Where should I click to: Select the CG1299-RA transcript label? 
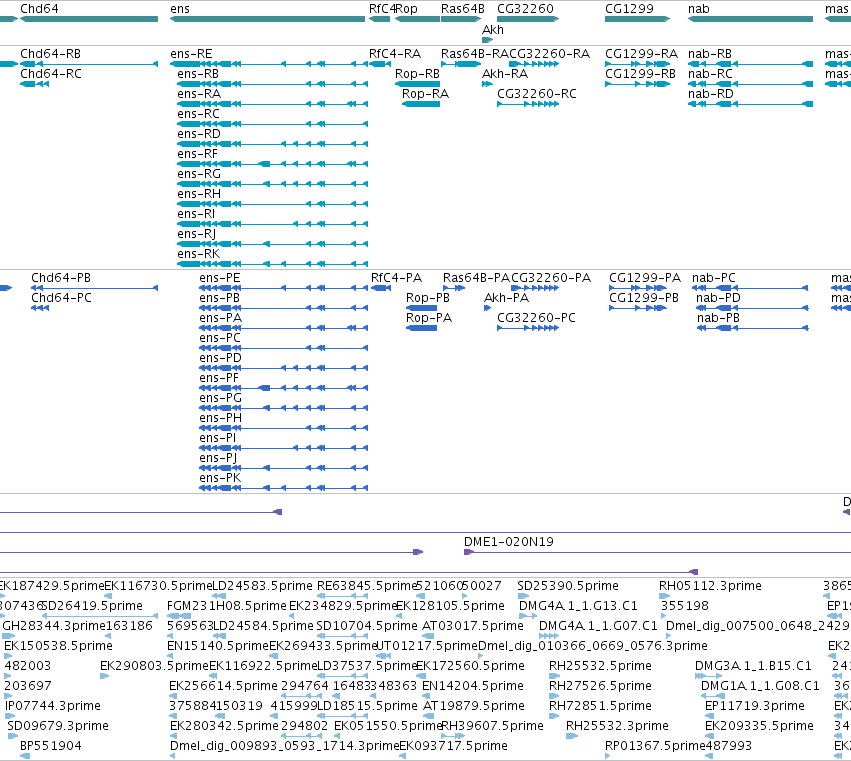click(642, 54)
